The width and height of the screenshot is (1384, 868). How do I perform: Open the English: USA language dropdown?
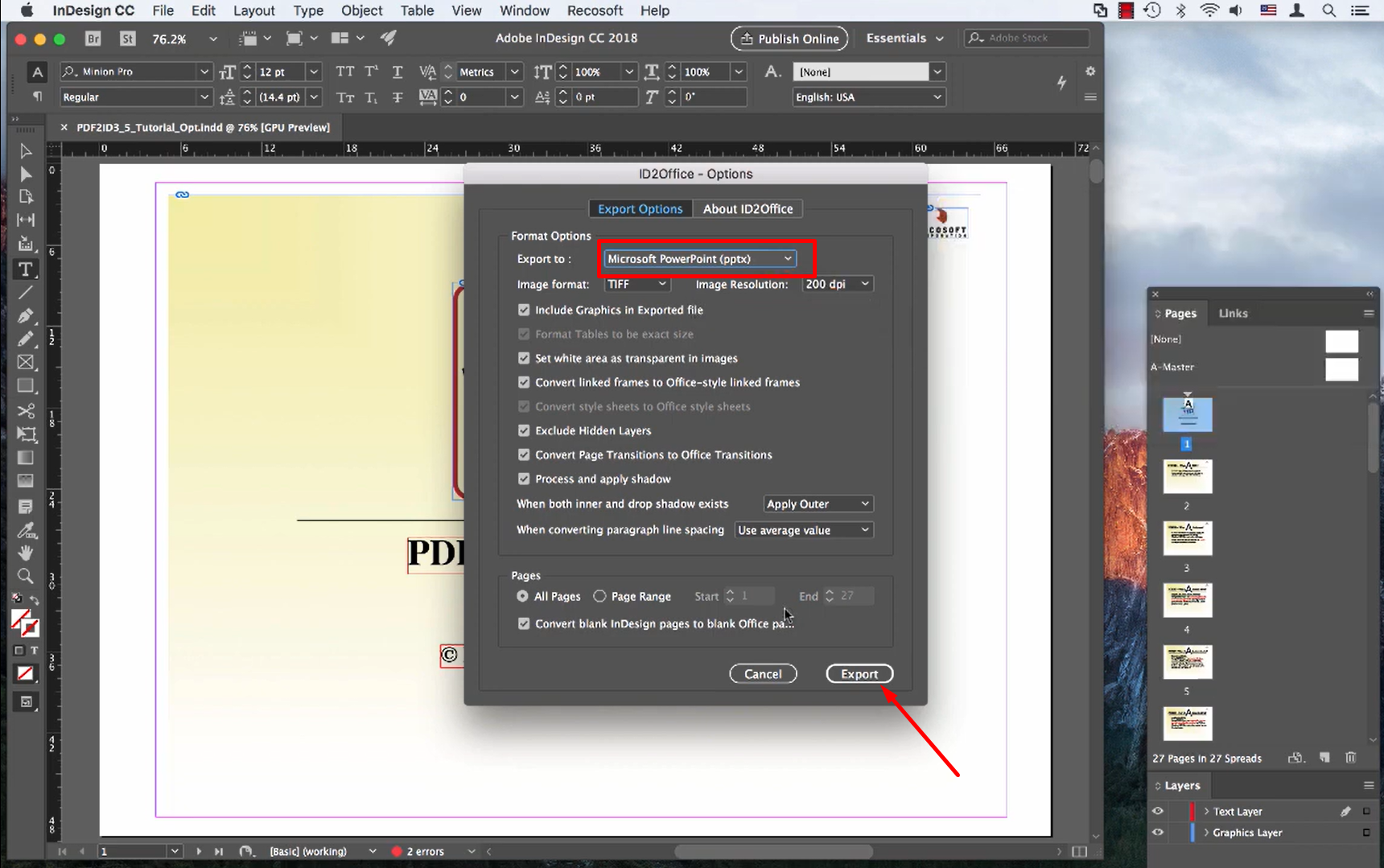pos(868,97)
